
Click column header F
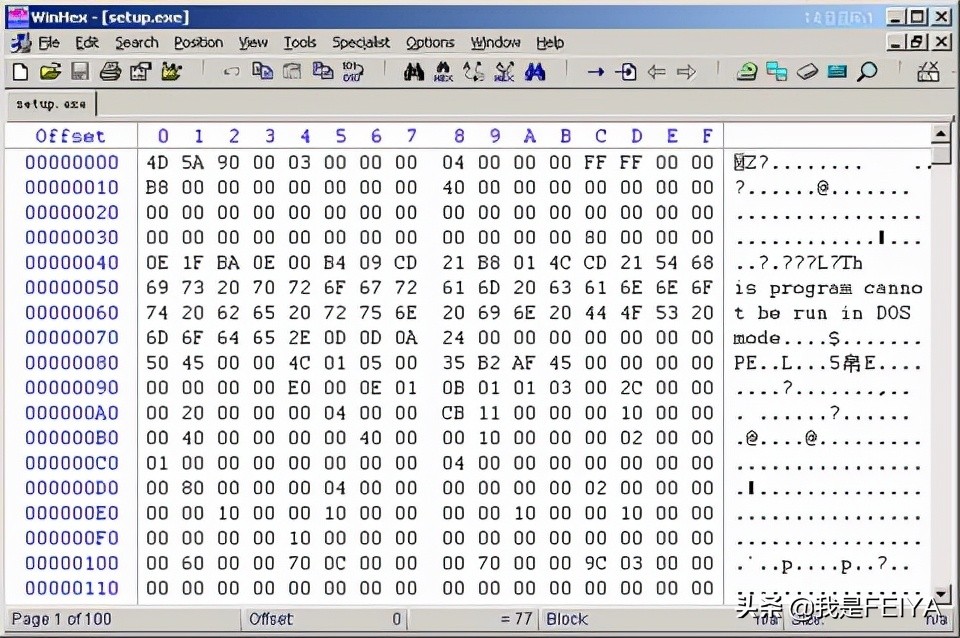[707, 136]
